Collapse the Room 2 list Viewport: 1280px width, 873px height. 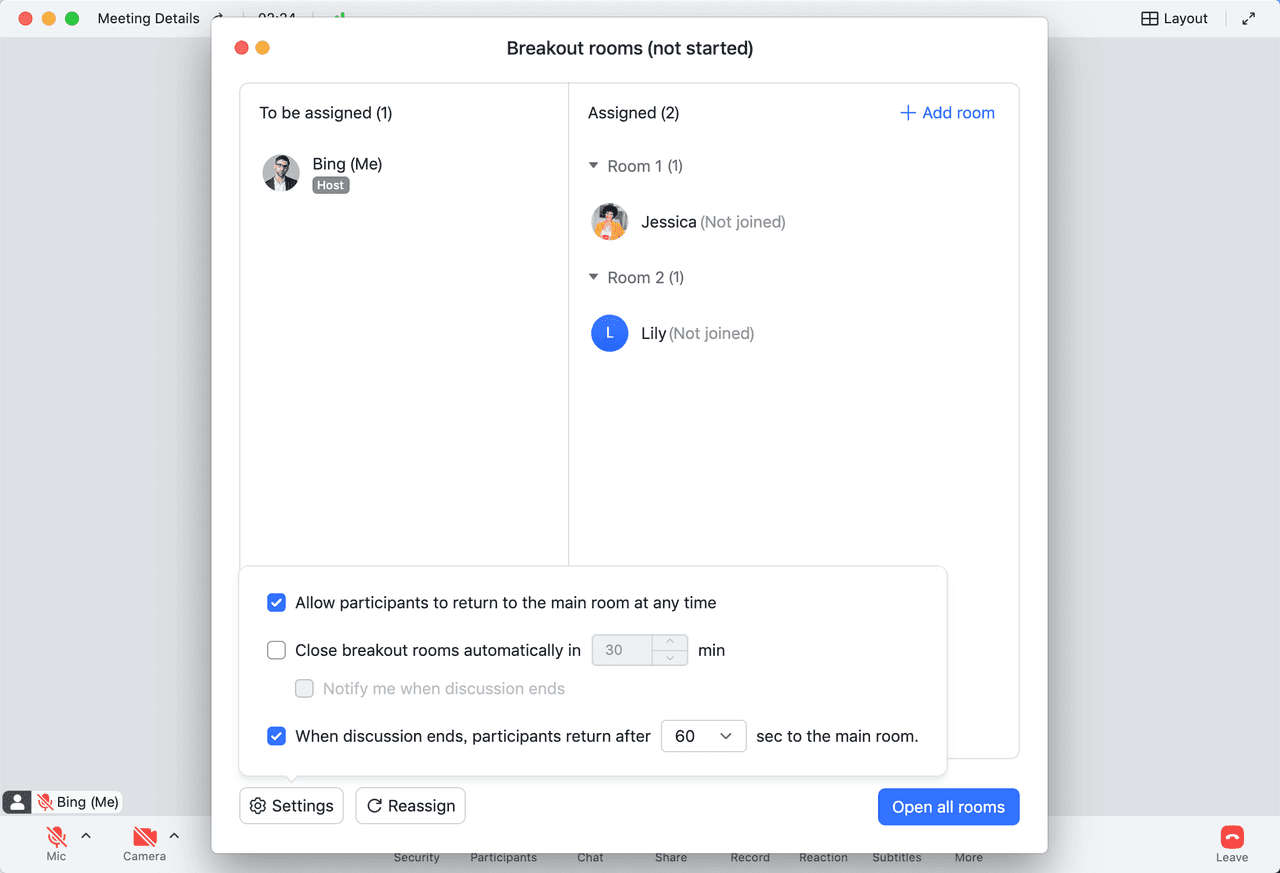click(x=594, y=277)
